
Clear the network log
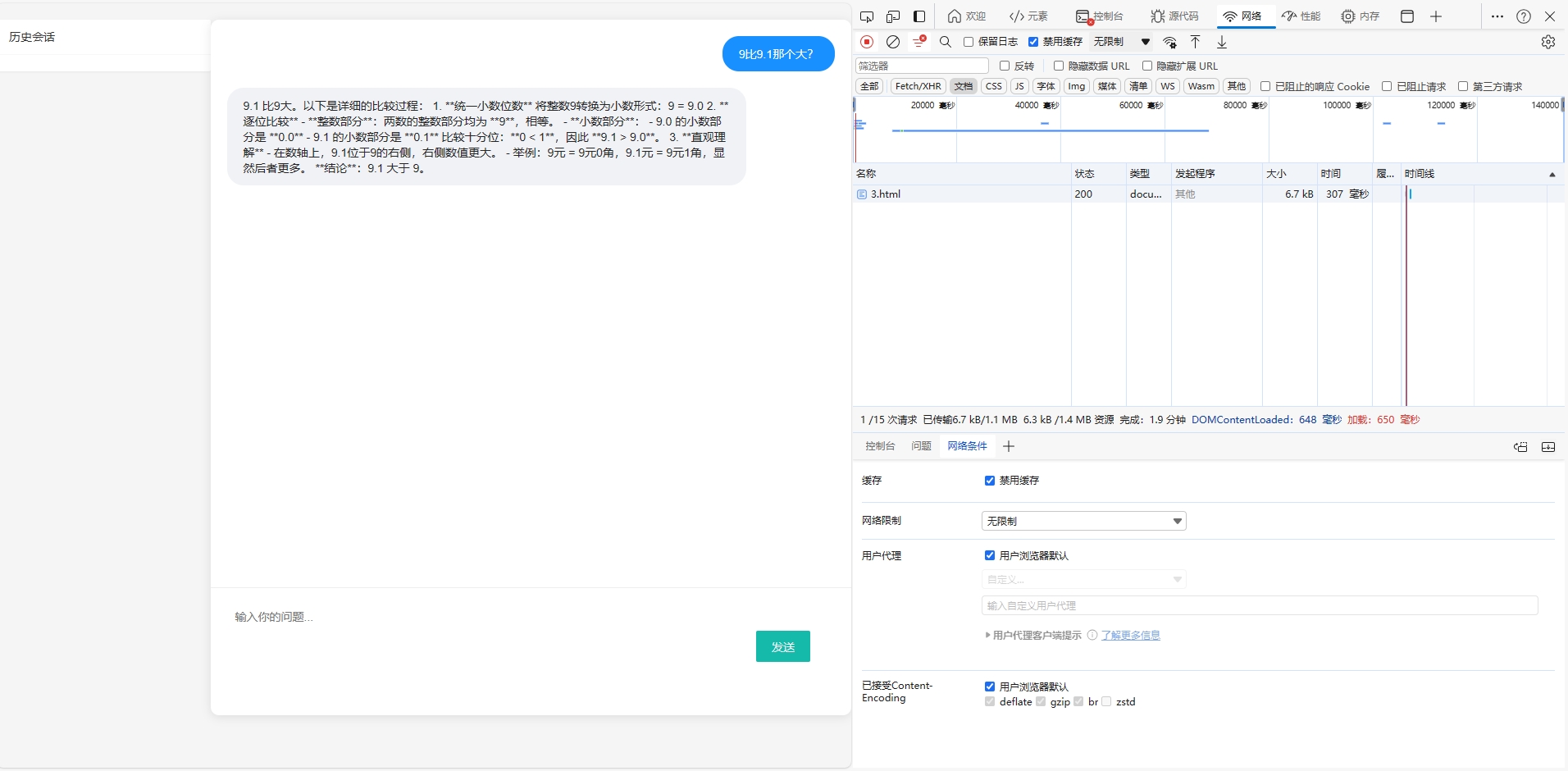(893, 42)
